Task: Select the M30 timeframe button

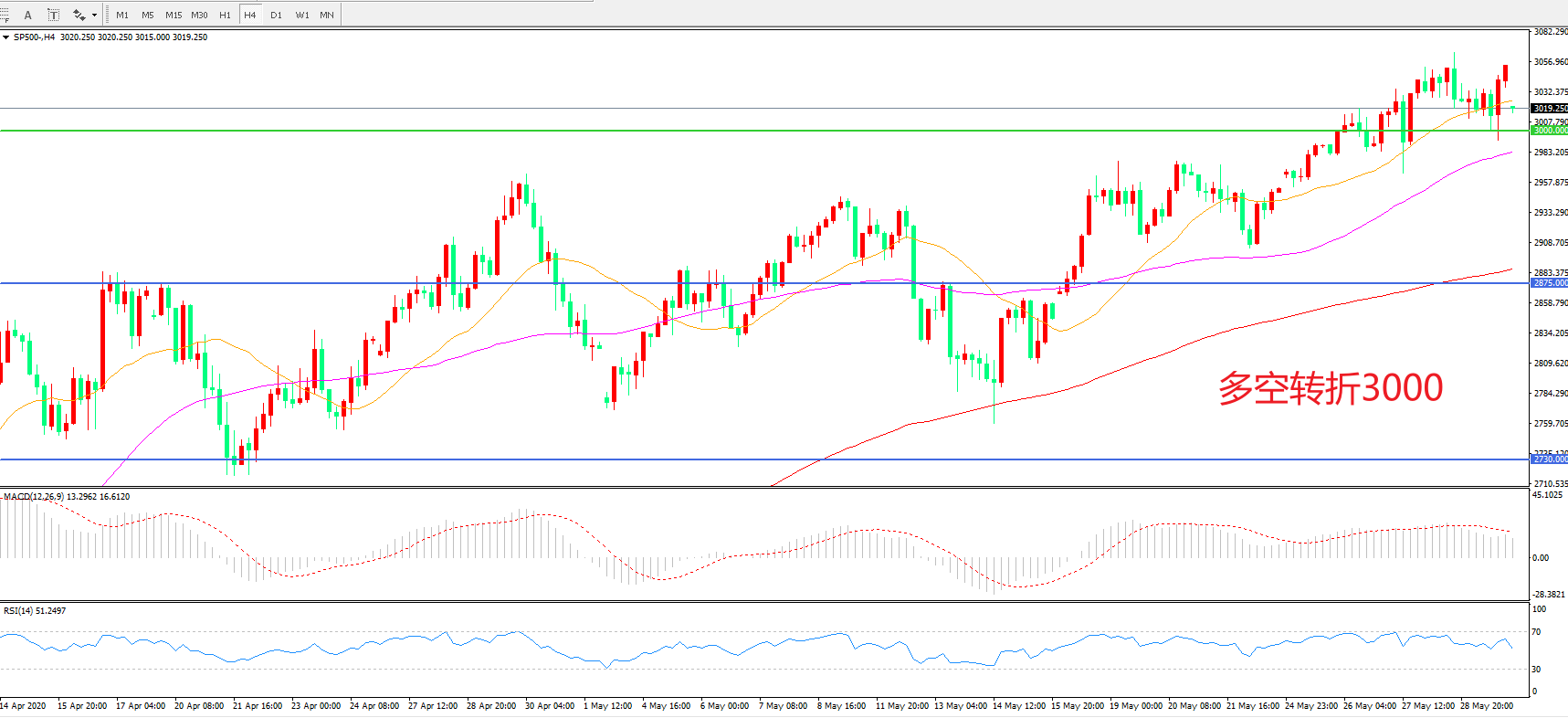Action: pyautogui.click(x=199, y=15)
